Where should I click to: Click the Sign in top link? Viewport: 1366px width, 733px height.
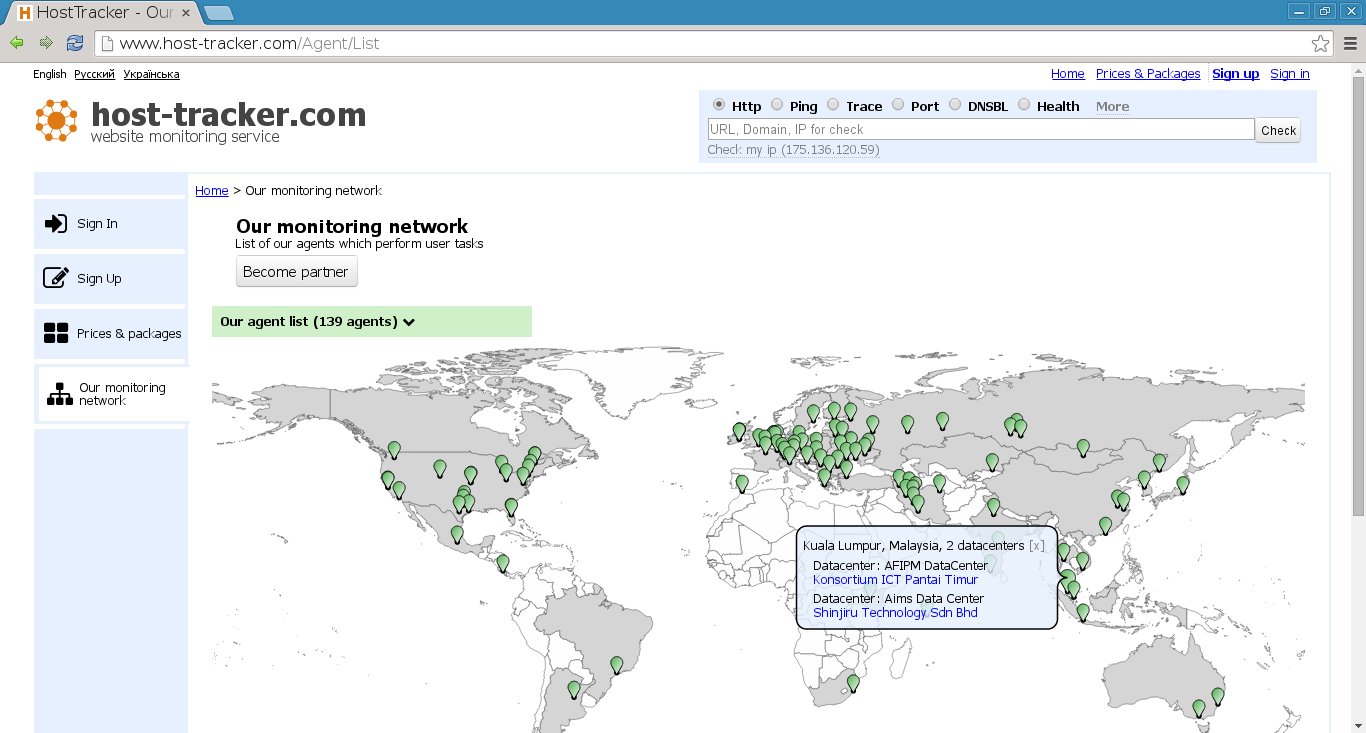[x=1290, y=74]
